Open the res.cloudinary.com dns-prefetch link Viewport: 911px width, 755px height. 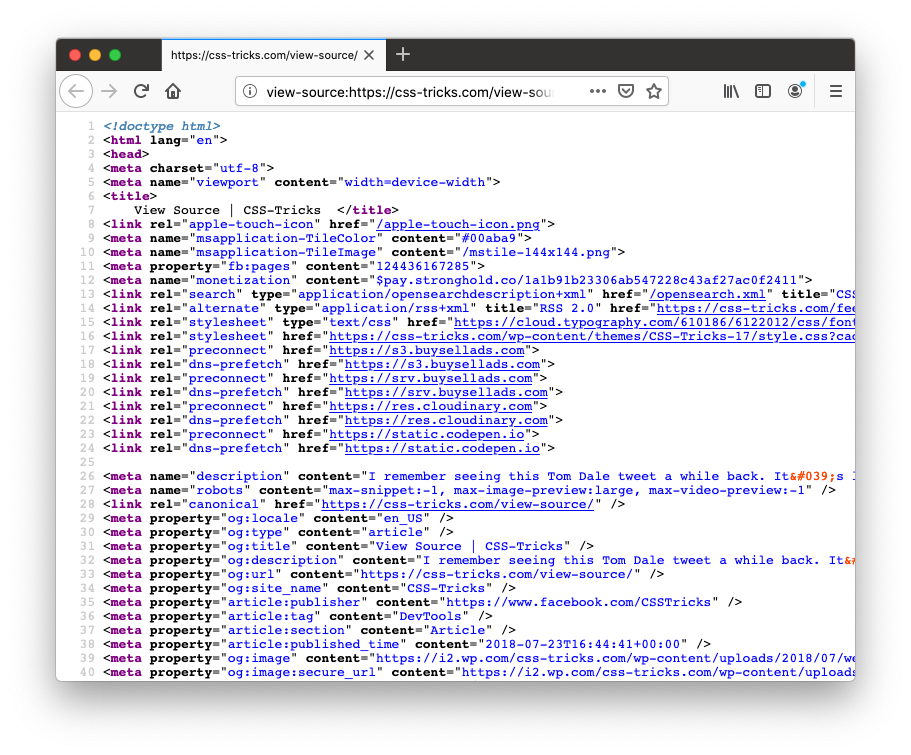(x=446, y=420)
